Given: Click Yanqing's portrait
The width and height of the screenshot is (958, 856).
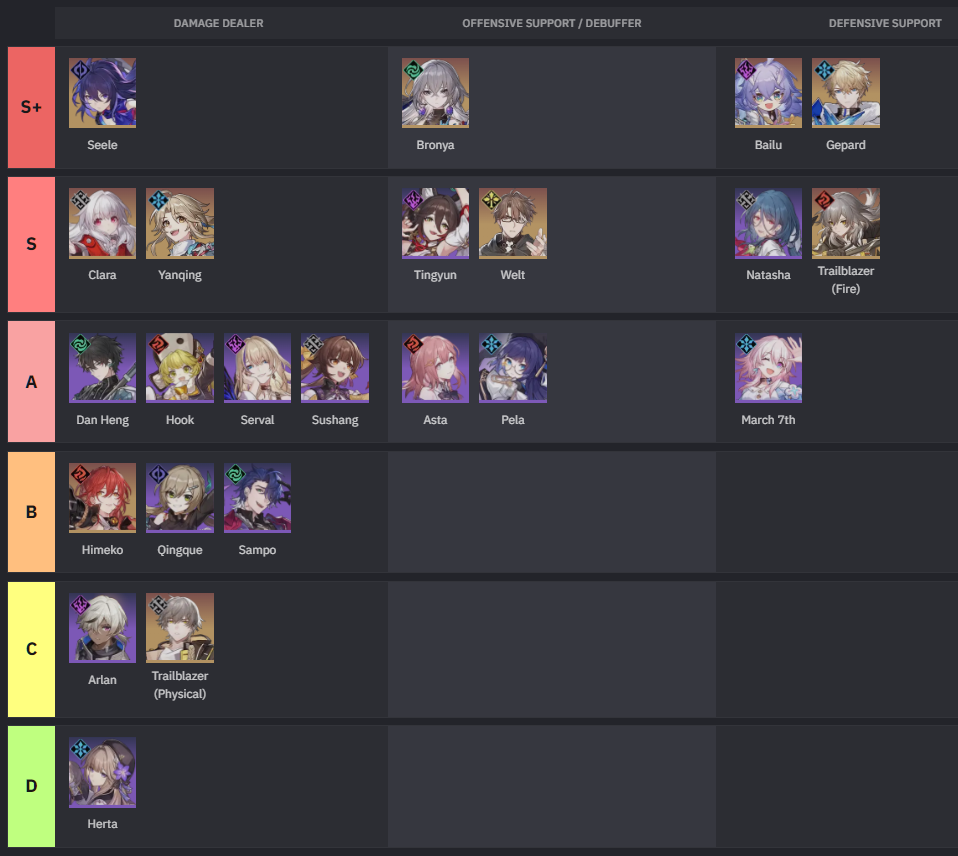Looking at the screenshot, I should [180, 223].
